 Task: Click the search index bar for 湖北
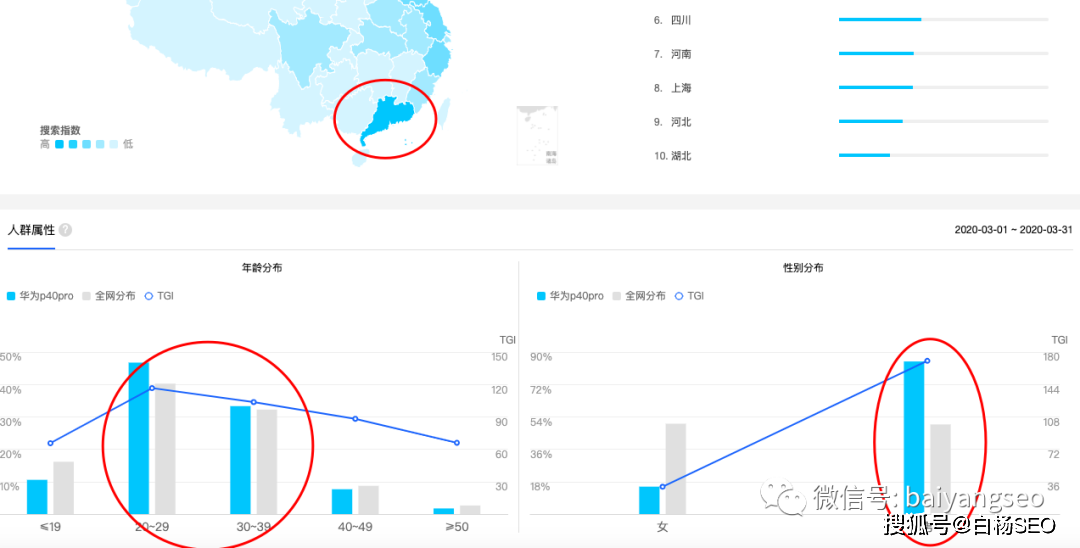943,155
